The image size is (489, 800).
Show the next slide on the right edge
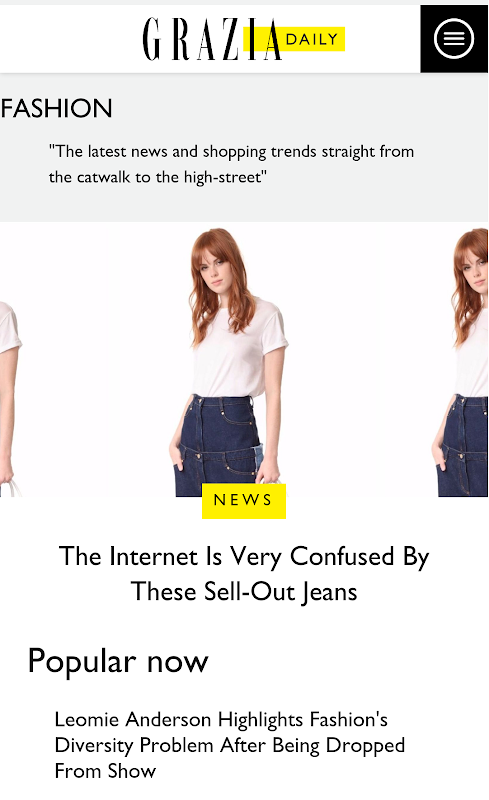tap(462, 362)
